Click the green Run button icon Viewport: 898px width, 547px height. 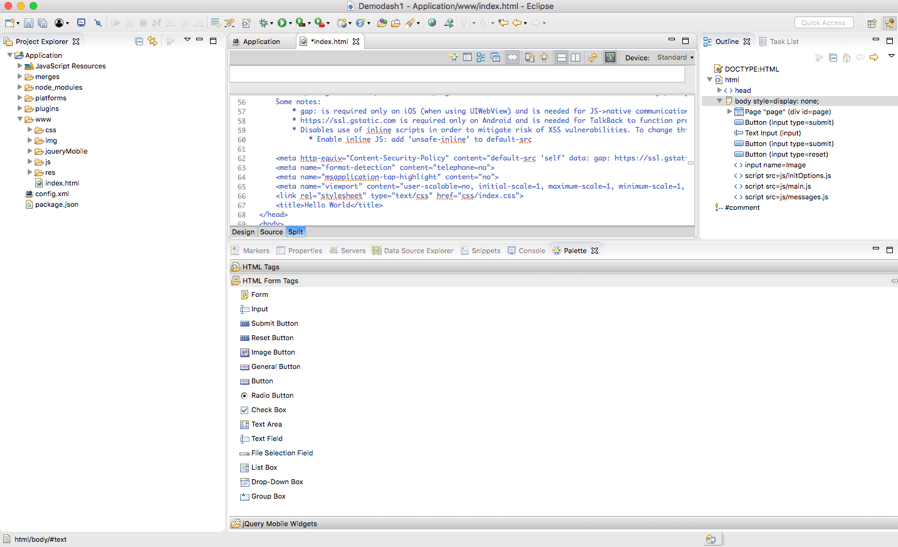[283, 23]
